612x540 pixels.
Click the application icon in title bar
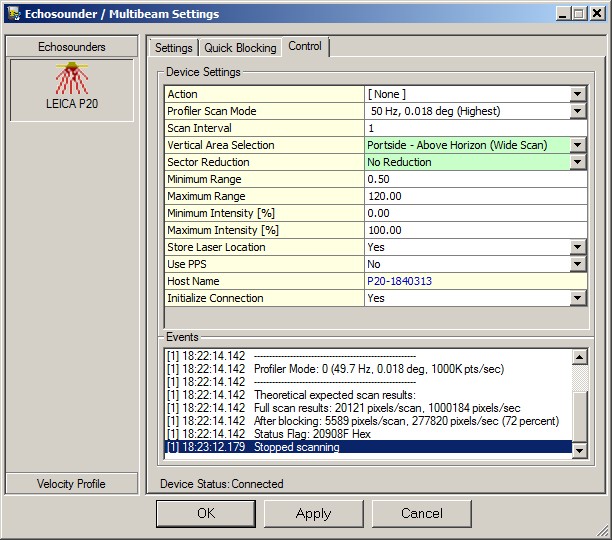13,14
